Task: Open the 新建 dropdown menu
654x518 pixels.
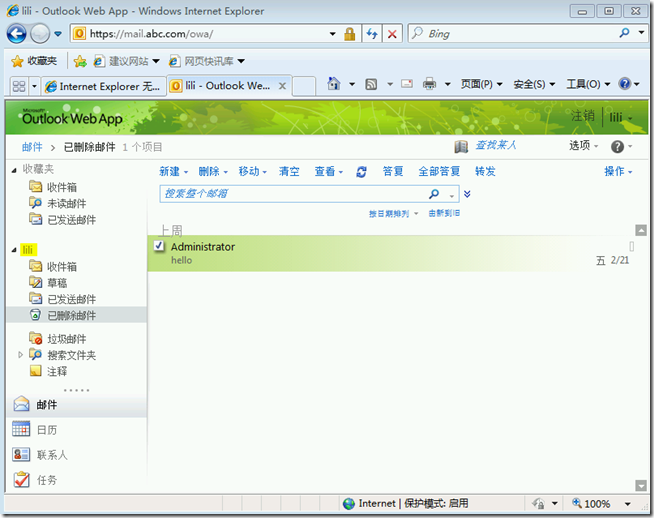Action: coord(174,171)
